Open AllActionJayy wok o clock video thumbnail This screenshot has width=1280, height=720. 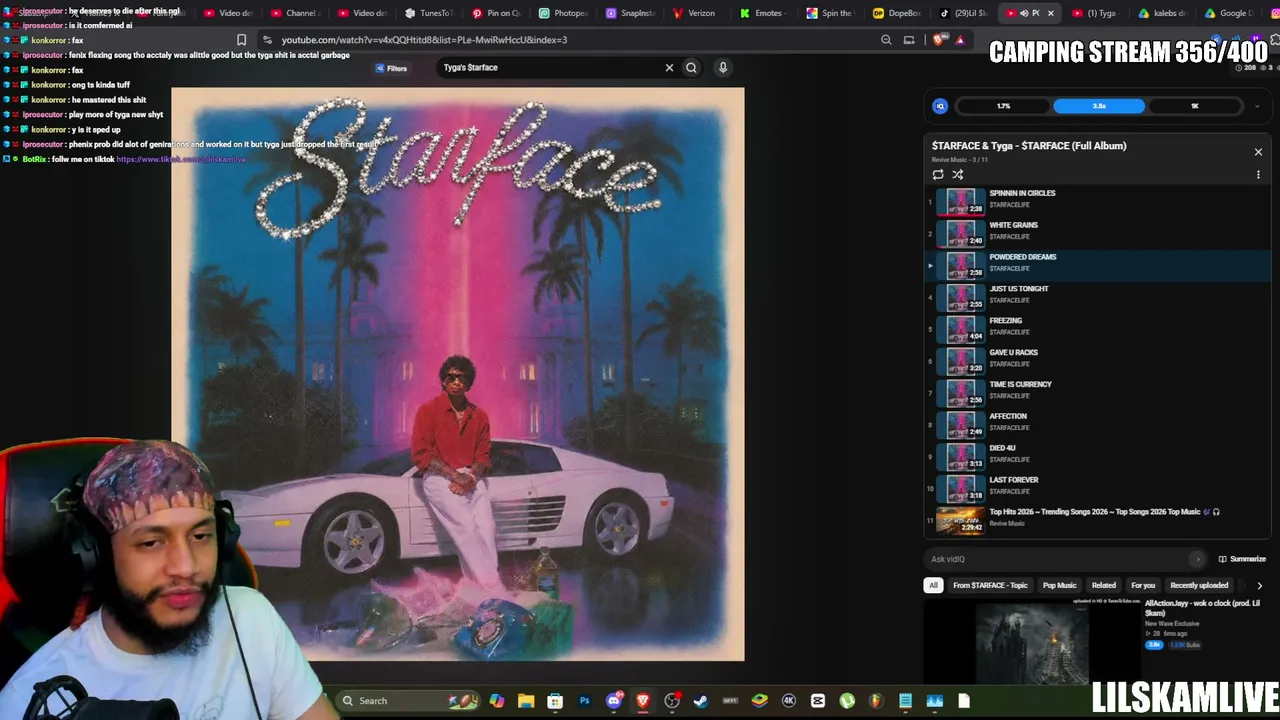tap(1032, 642)
